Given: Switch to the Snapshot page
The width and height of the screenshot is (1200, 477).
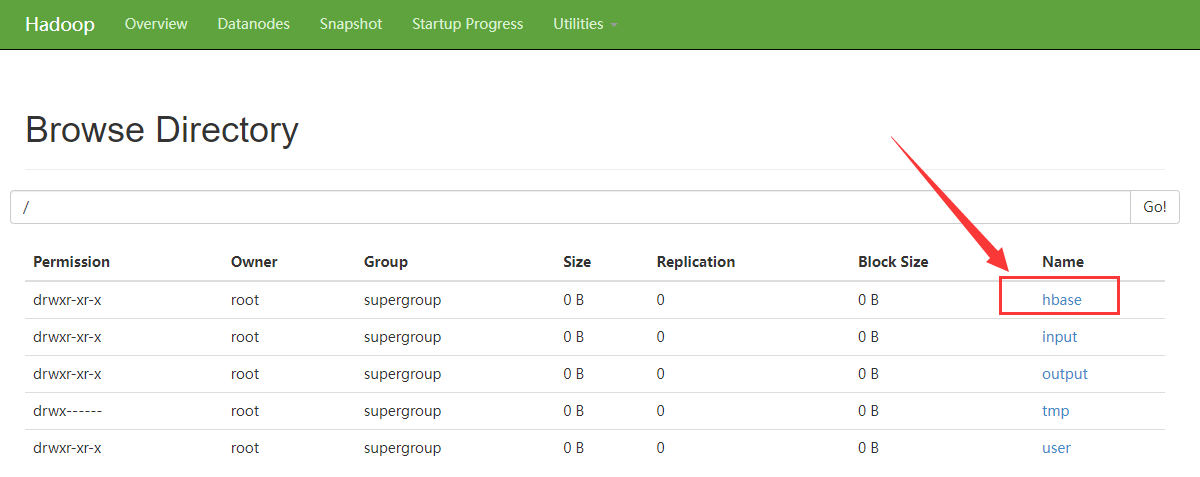Looking at the screenshot, I should [x=351, y=24].
